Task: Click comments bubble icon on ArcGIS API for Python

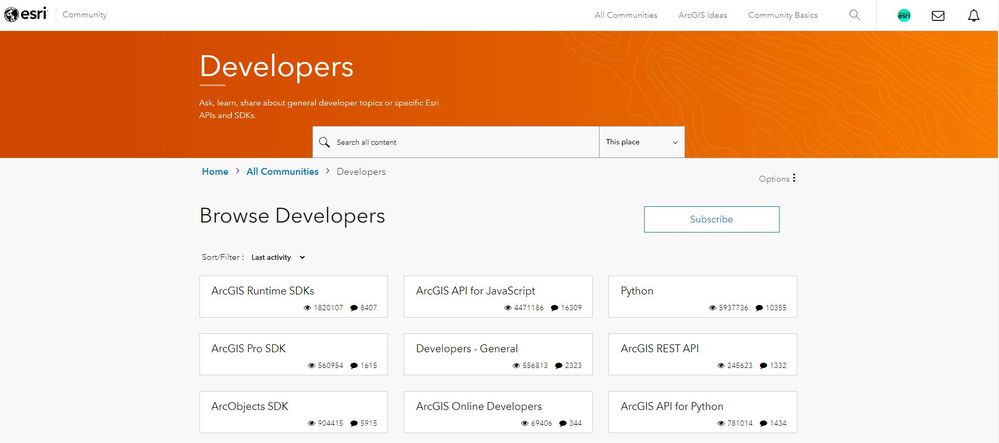Action: 763,423
